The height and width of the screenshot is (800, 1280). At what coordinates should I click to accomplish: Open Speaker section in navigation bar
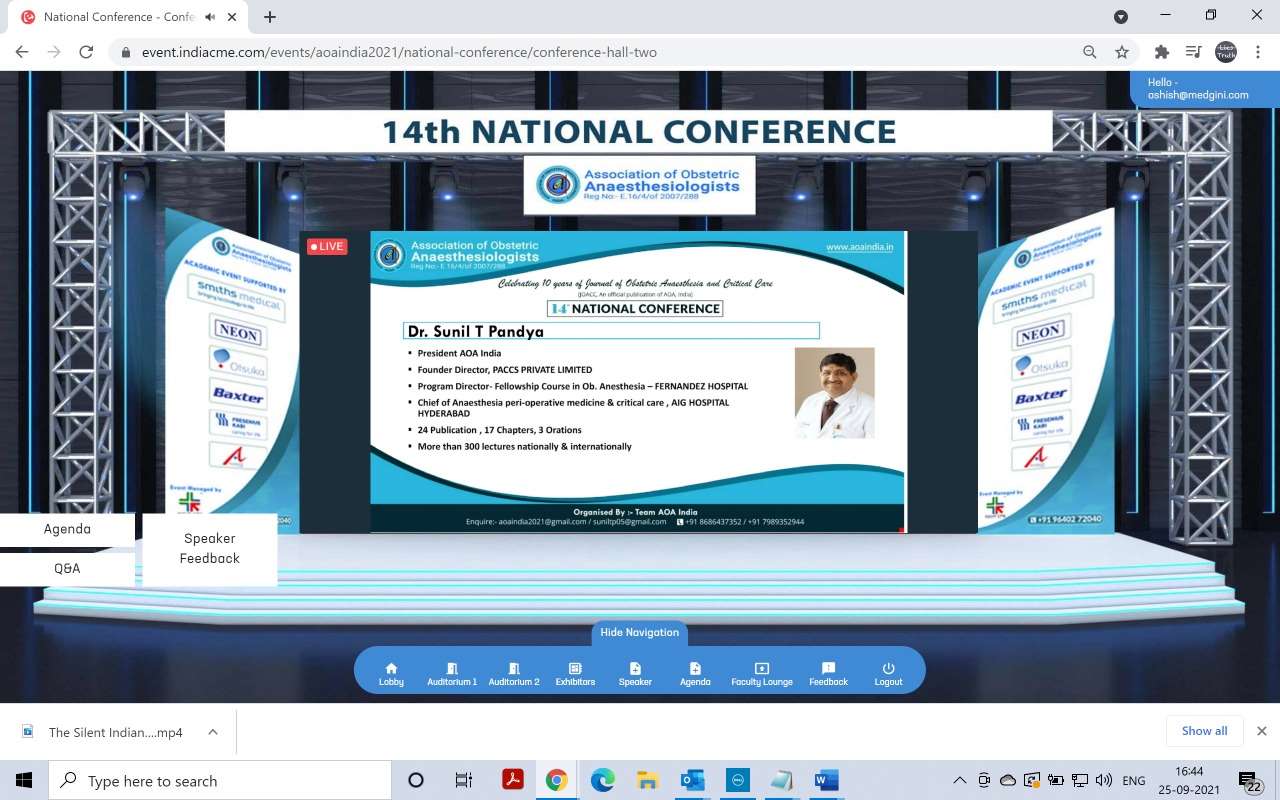[x=635, y=674]
